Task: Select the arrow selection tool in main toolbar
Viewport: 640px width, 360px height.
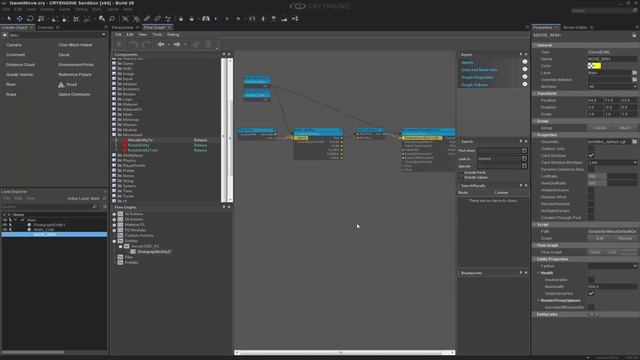Action: coord(9,19)
